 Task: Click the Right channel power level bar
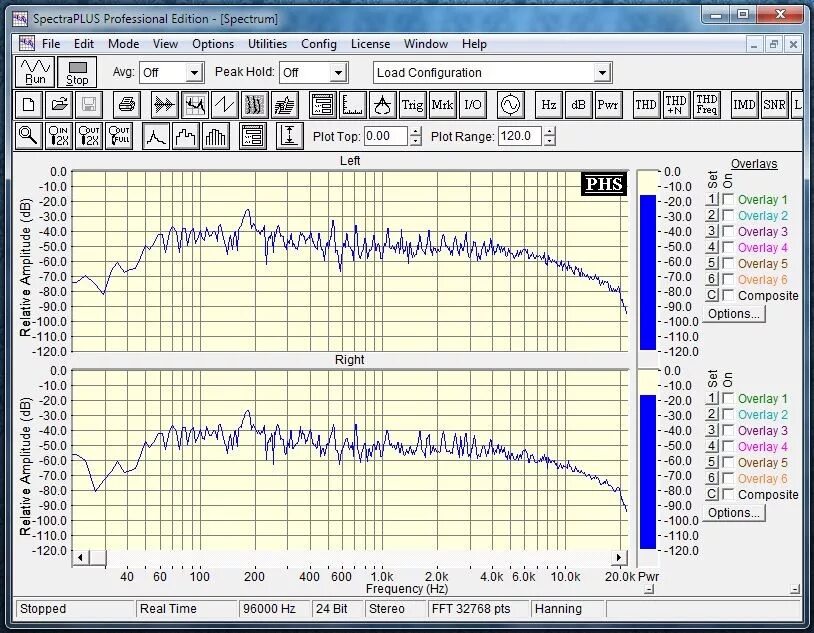point(648,472)
